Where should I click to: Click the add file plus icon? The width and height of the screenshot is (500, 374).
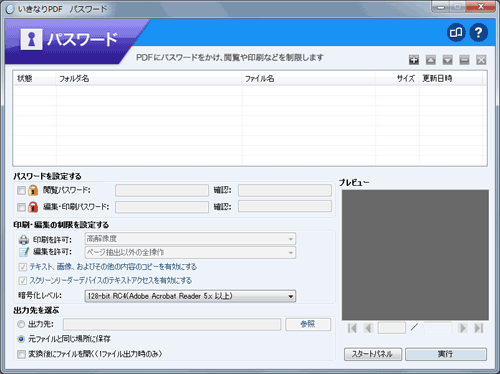pos(414,60)
